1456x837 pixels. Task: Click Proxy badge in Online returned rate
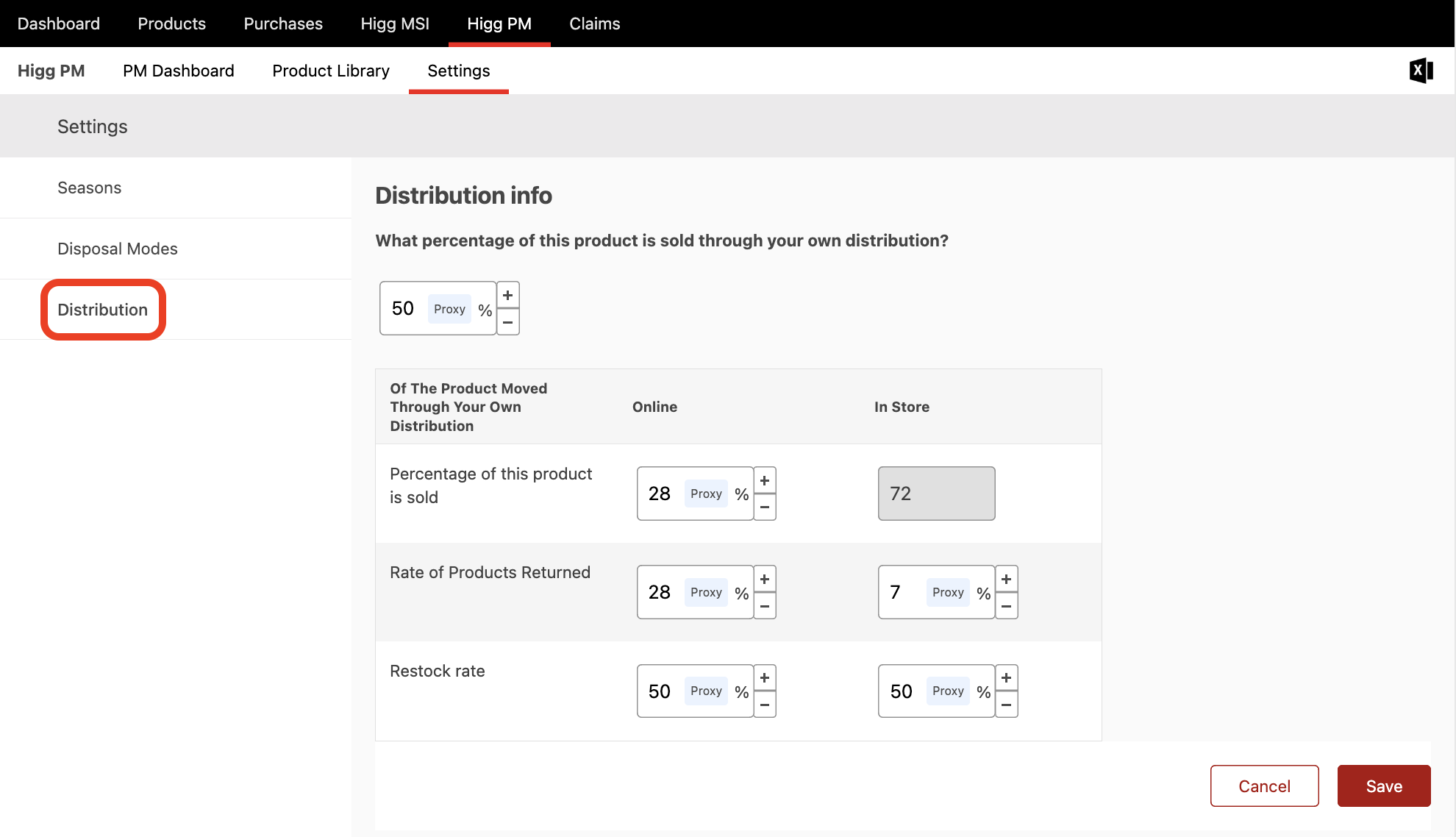pos(706,592)
